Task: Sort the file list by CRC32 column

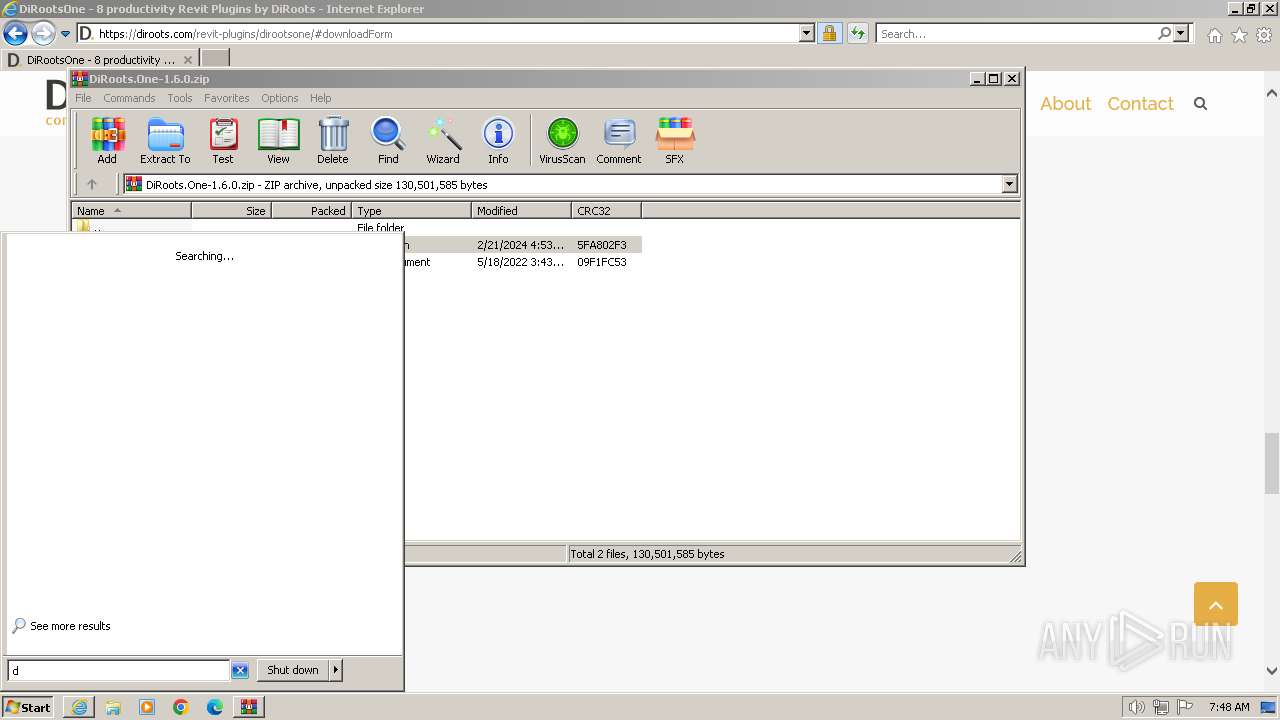Action: pos(606,211)
